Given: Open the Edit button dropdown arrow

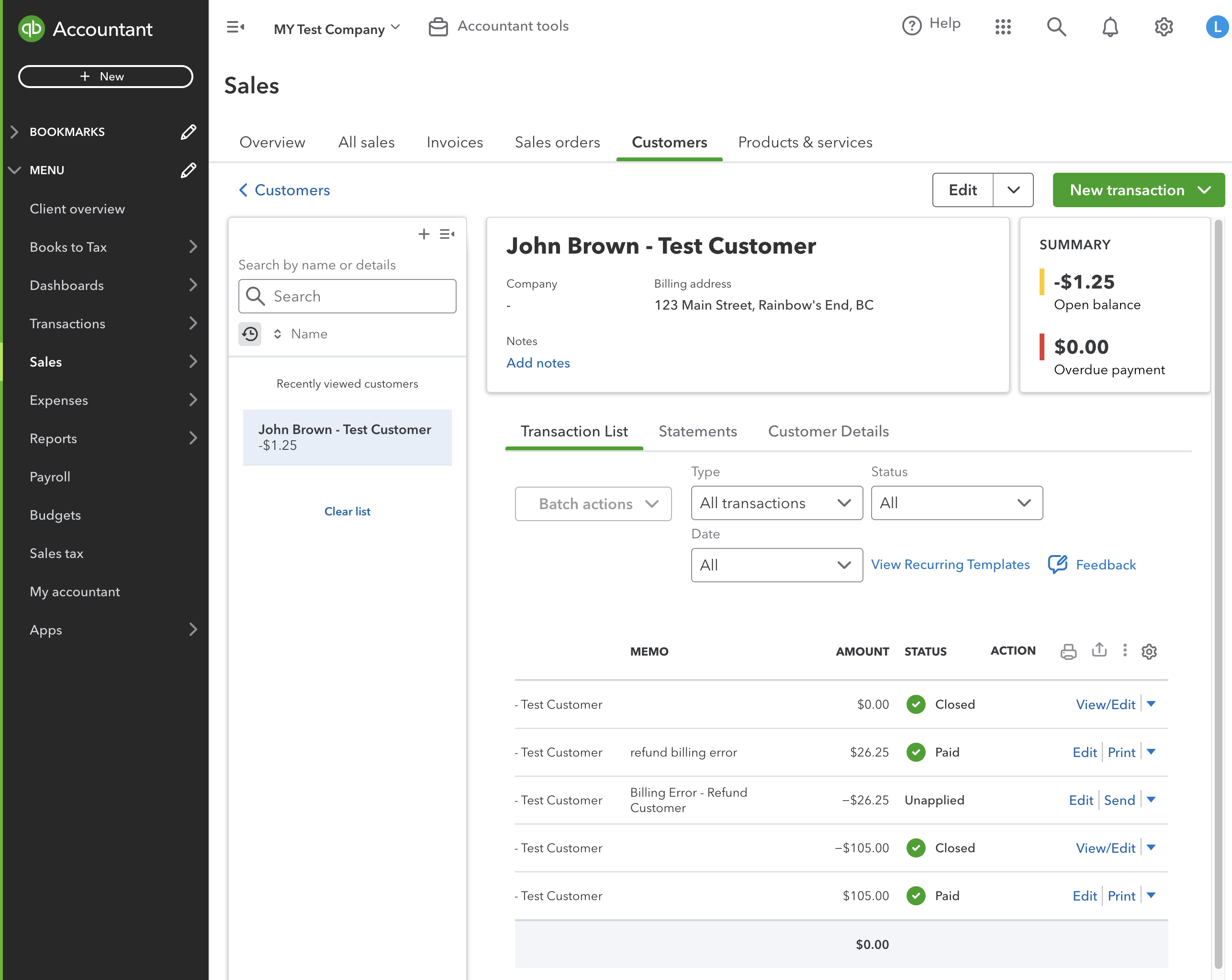Looking at the screenshot, I should [x=1013, y=190].
